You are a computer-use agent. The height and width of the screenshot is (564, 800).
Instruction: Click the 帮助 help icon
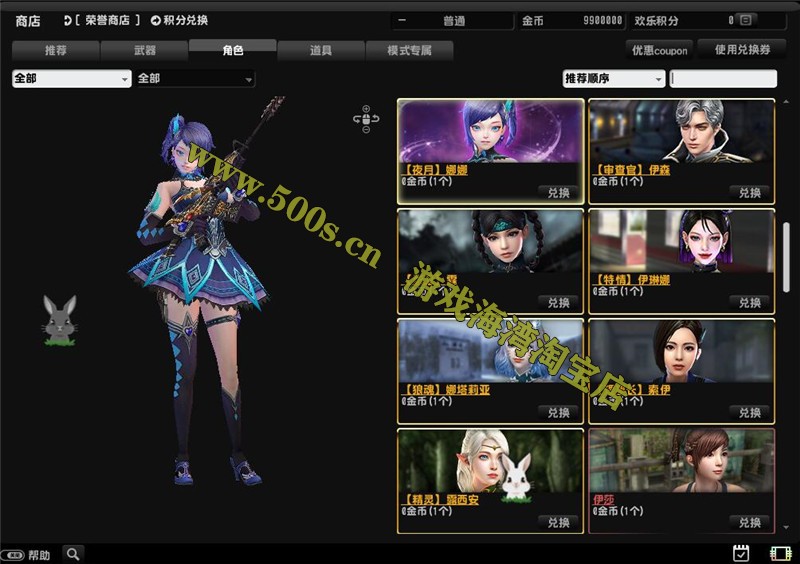click(x=14, y=554)
